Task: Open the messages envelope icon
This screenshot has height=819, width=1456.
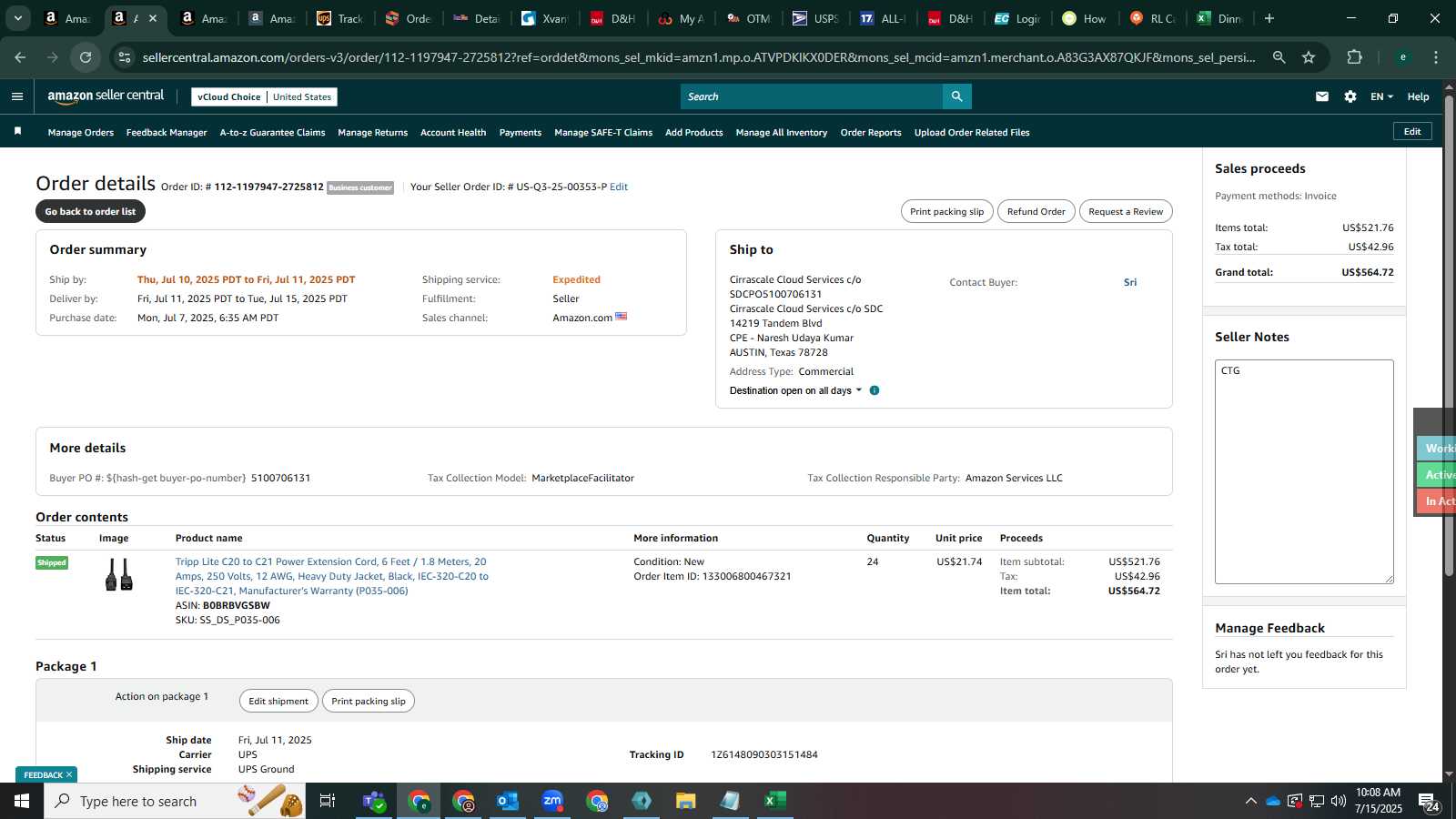Action: (1322, 96)
